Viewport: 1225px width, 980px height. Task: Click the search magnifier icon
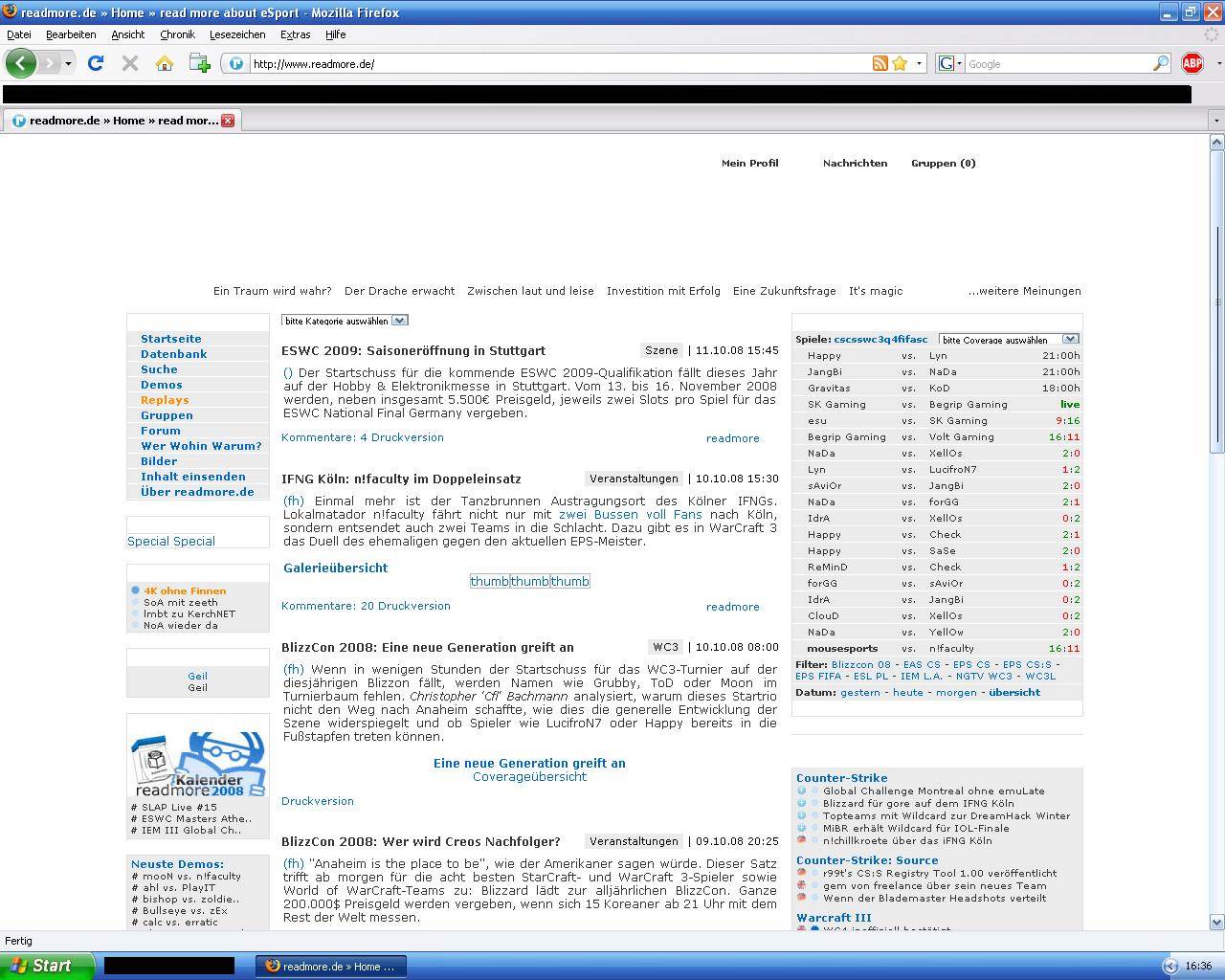coord(1161,63)
